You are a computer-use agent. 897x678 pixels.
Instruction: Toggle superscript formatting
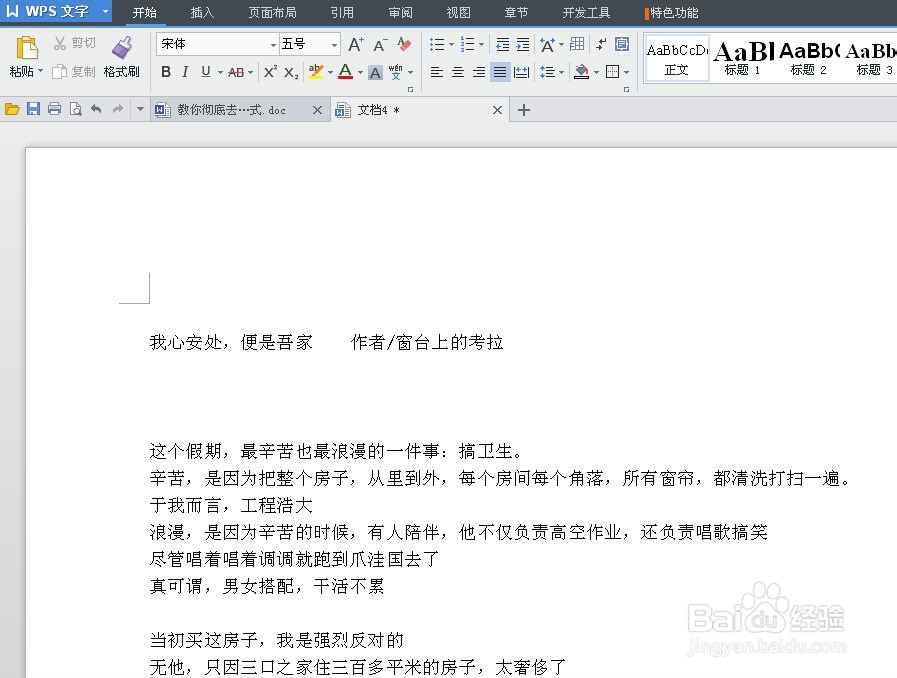click(269, 73)
